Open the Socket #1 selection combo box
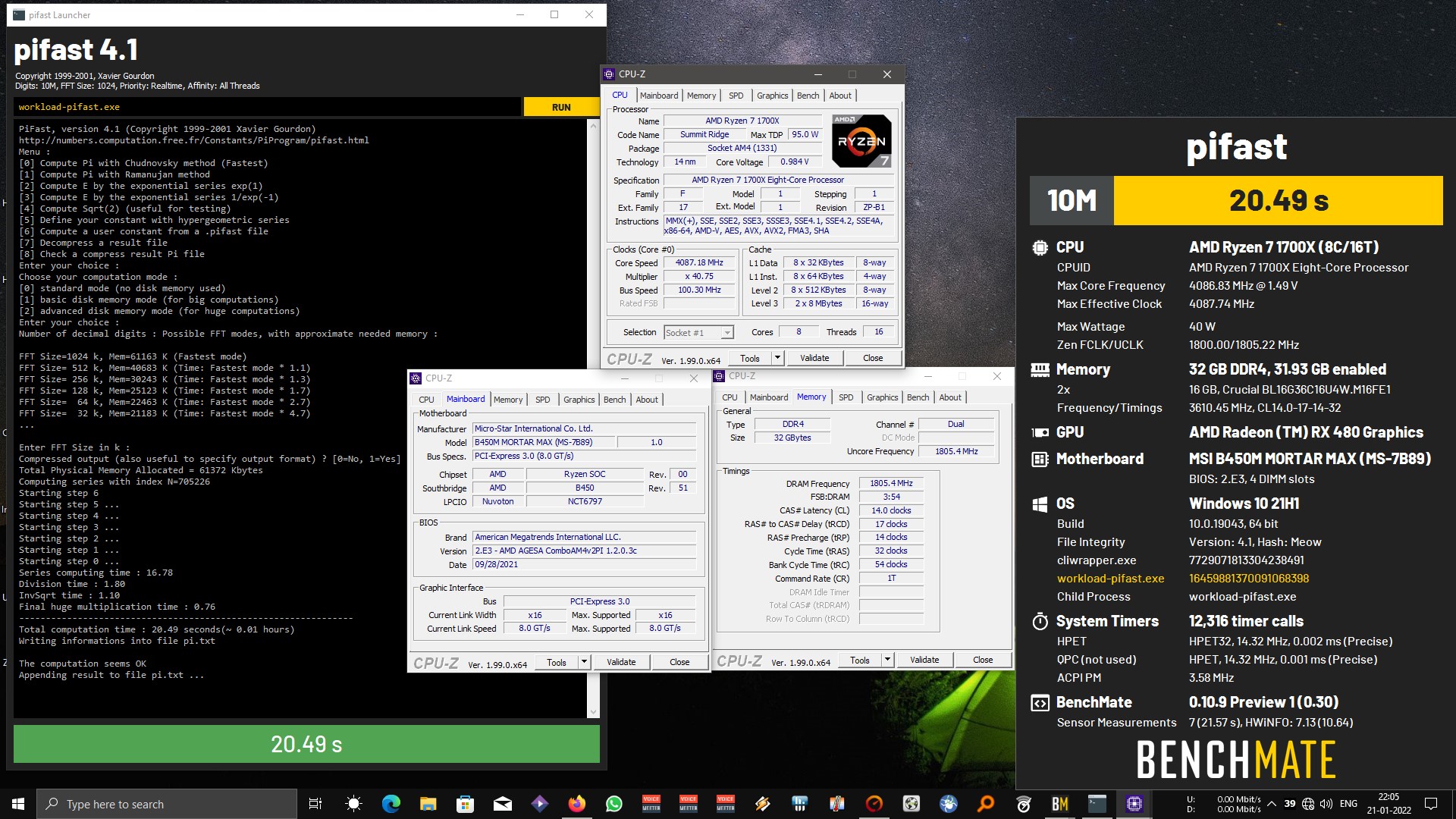The image size is (1456, 819). pos(698,332)
